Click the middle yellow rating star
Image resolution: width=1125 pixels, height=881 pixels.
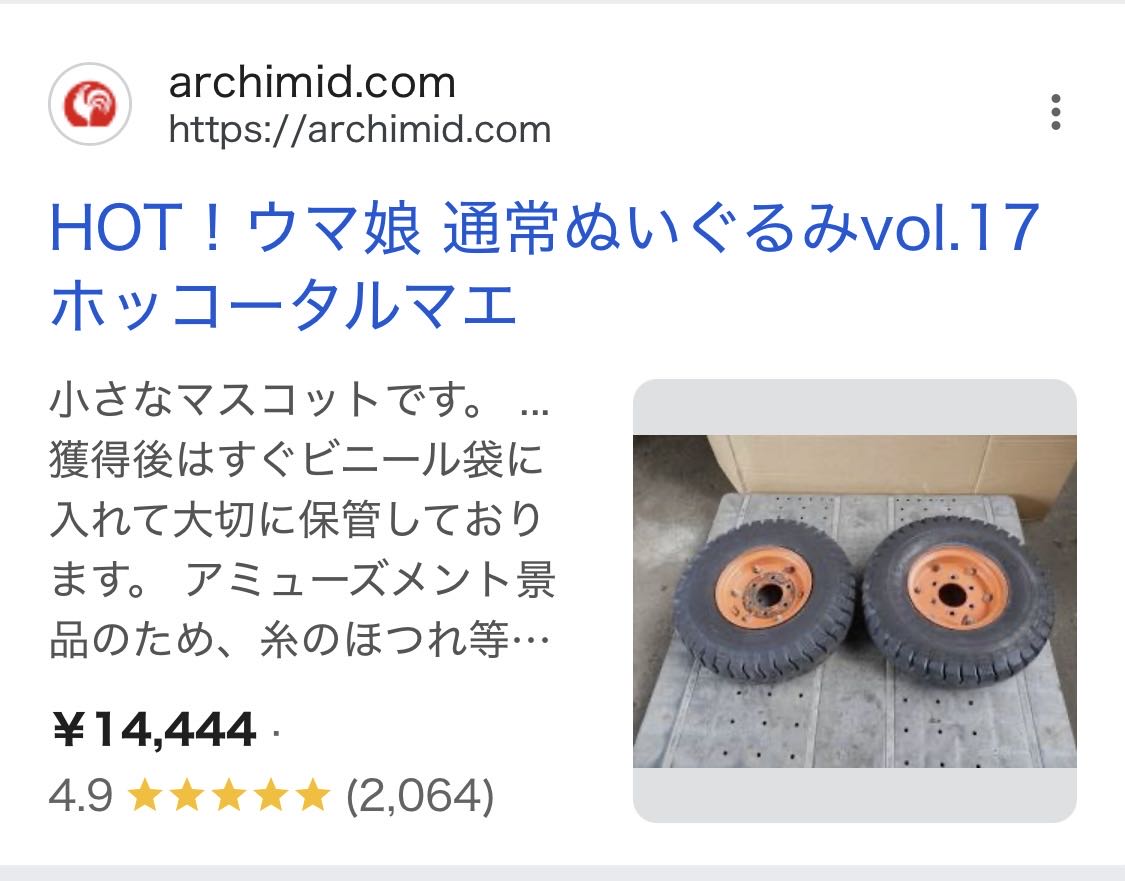229,796
